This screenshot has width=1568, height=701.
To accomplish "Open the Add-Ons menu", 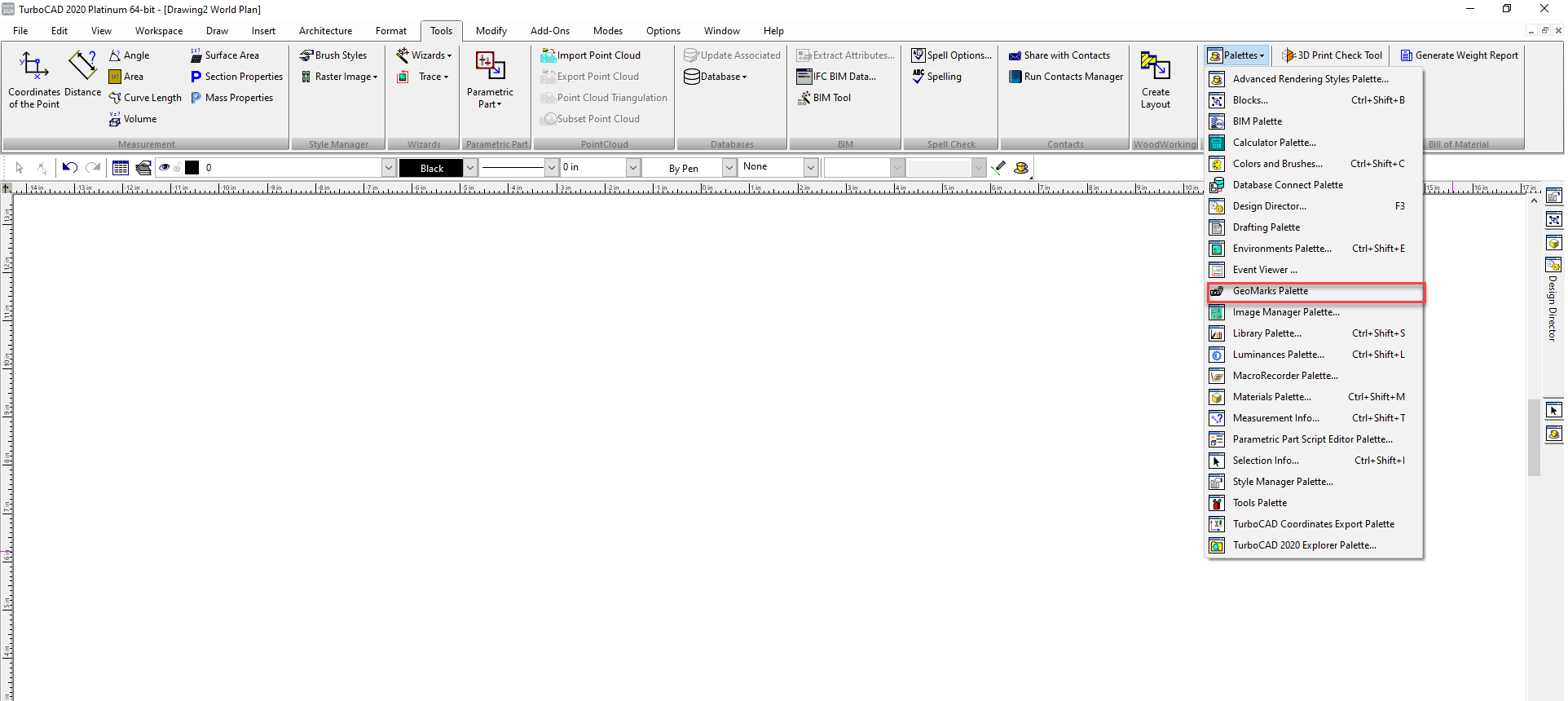I will coord(550,31).
